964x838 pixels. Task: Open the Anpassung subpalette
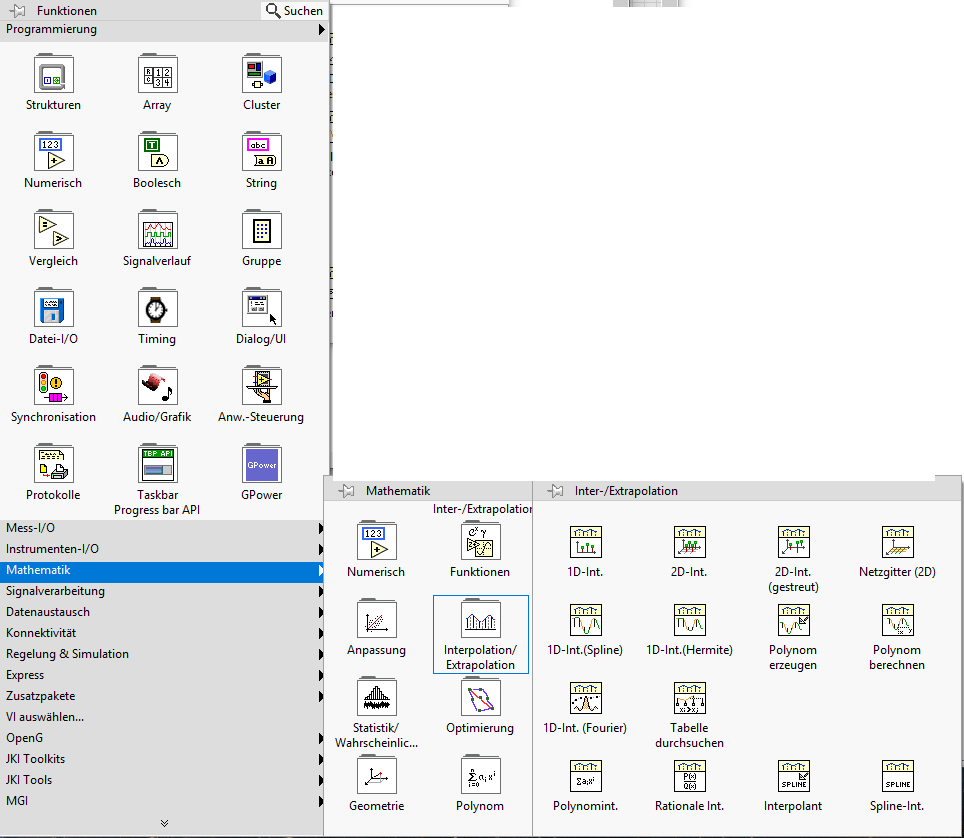click(x=377, y=620)
